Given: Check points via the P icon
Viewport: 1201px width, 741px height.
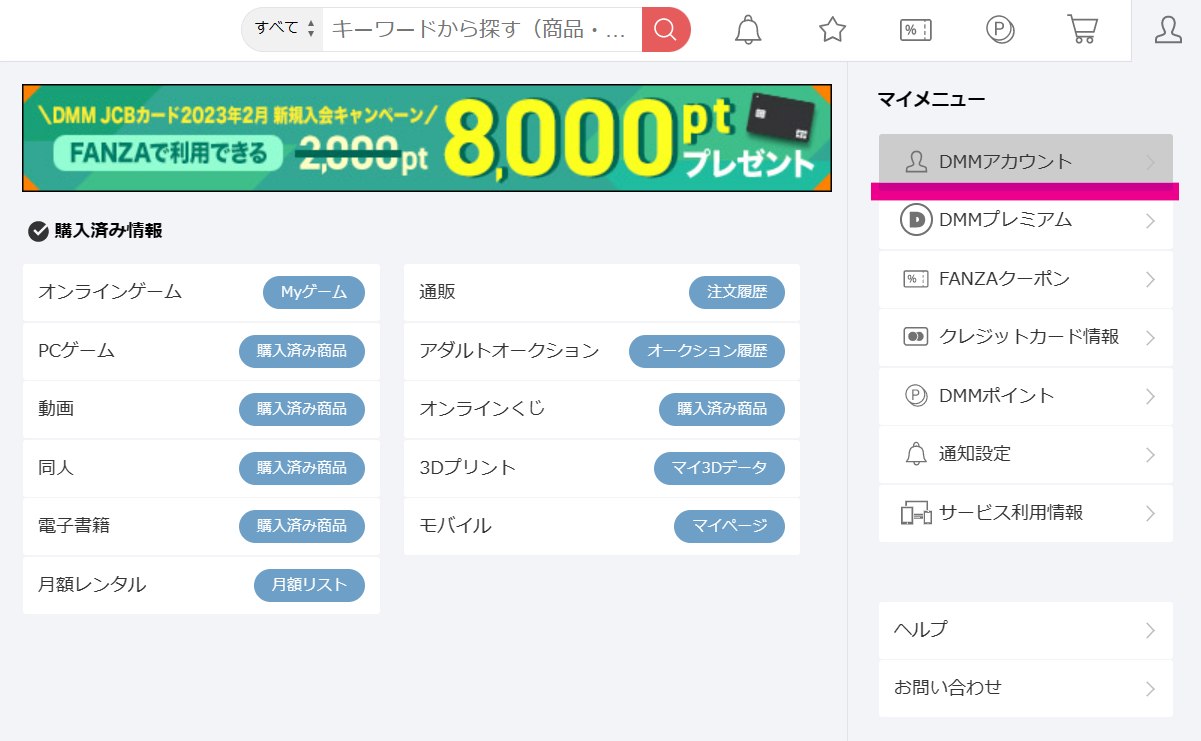Looking at the screenshot, I should click(x=999, y=30).
